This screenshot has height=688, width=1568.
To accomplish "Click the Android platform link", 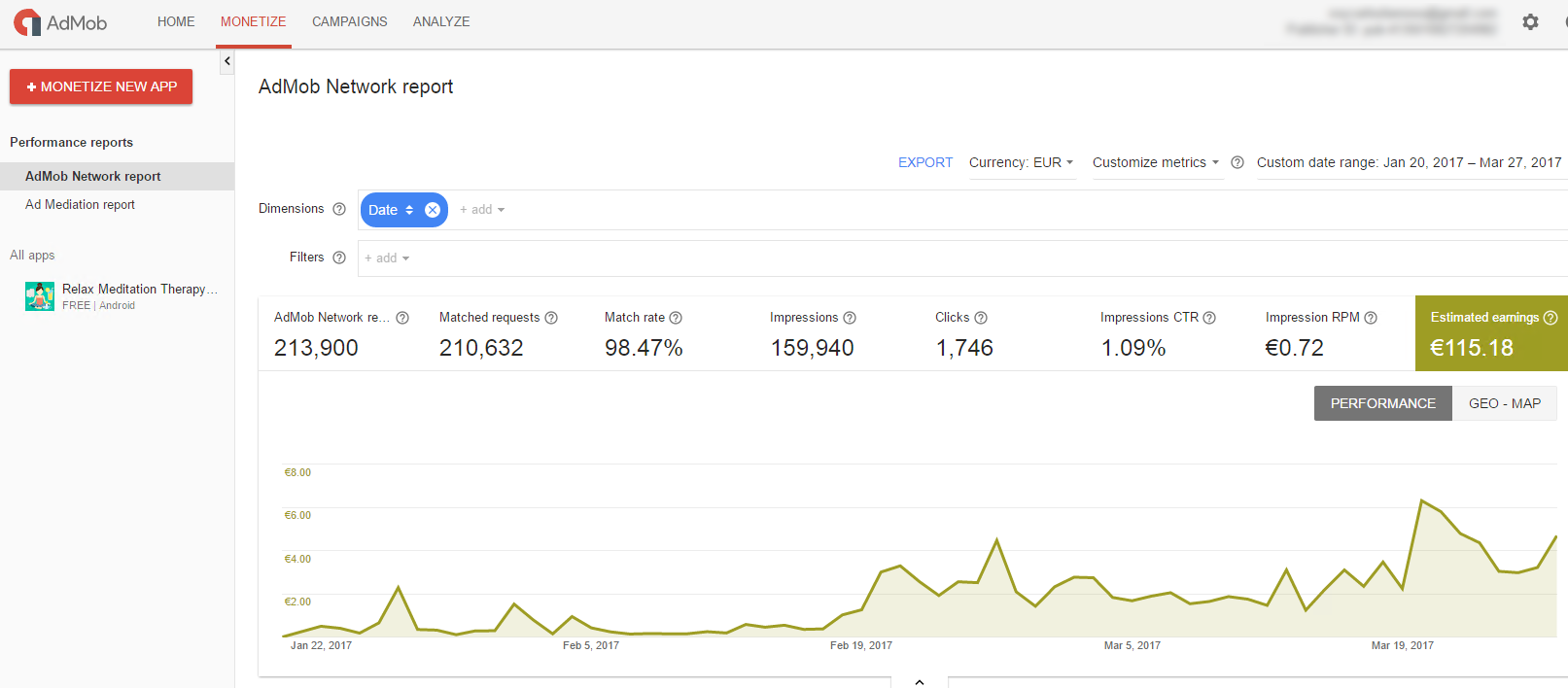I will pyautogui.click(x=117, y=305).
